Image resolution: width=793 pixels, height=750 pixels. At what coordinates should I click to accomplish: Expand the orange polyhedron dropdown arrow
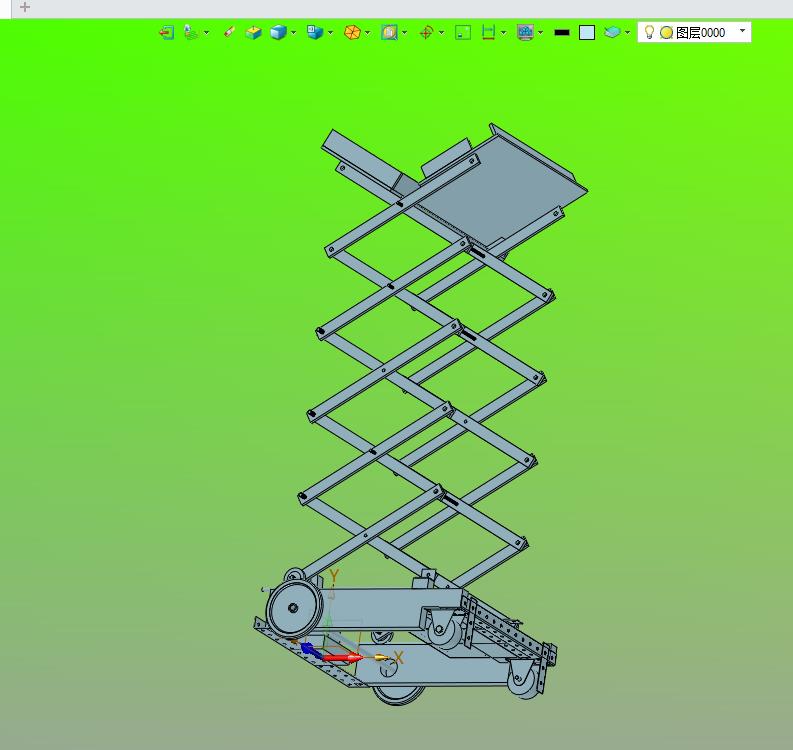(367, 32)
